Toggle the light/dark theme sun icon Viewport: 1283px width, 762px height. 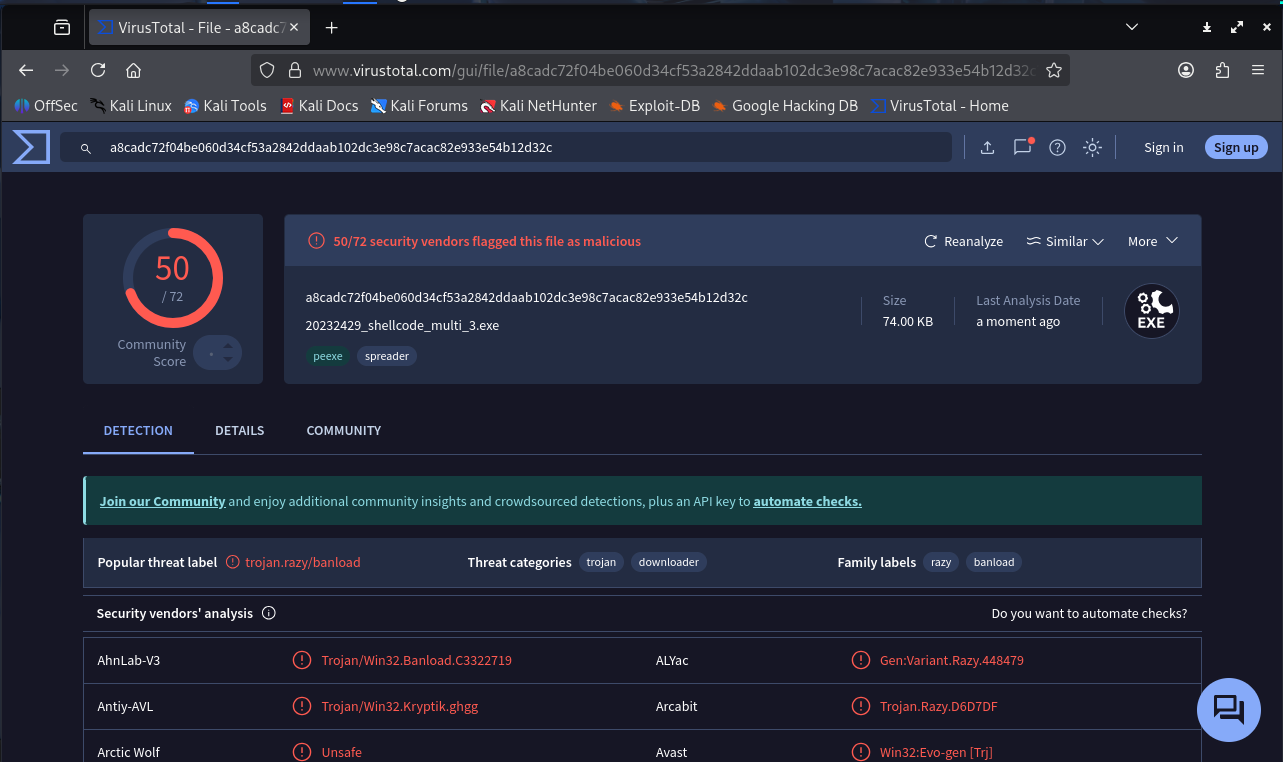tap(1092, 147)
